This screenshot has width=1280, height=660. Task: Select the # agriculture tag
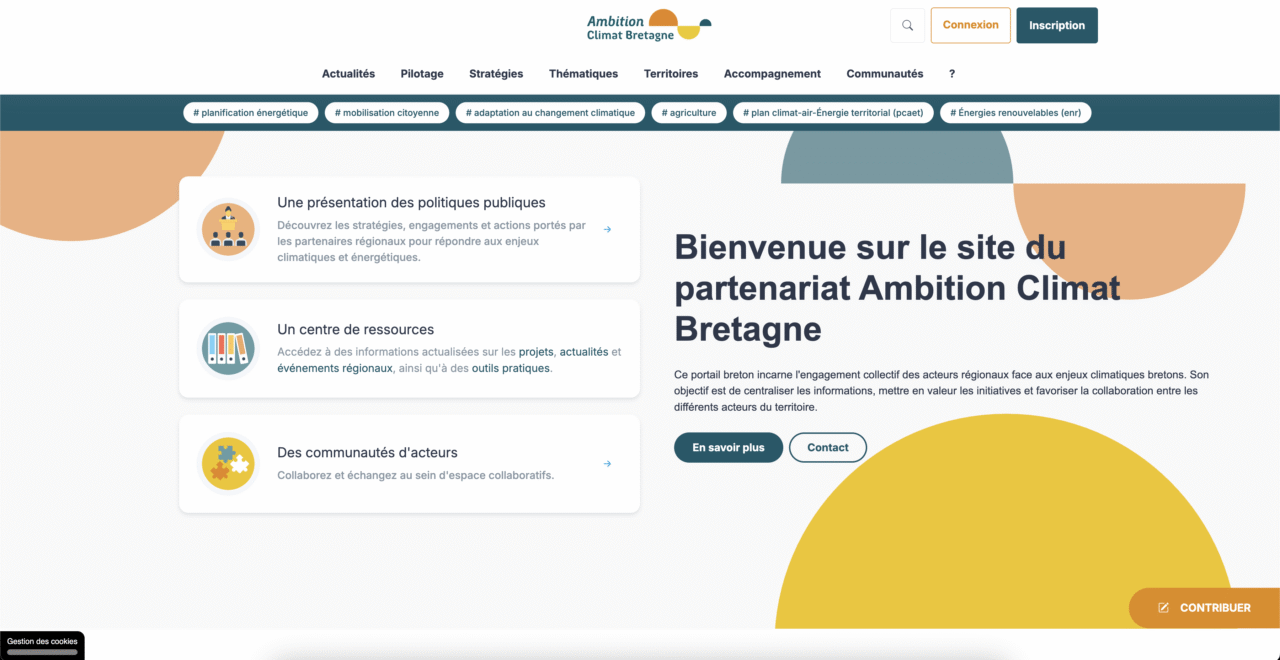coord(689,113)
